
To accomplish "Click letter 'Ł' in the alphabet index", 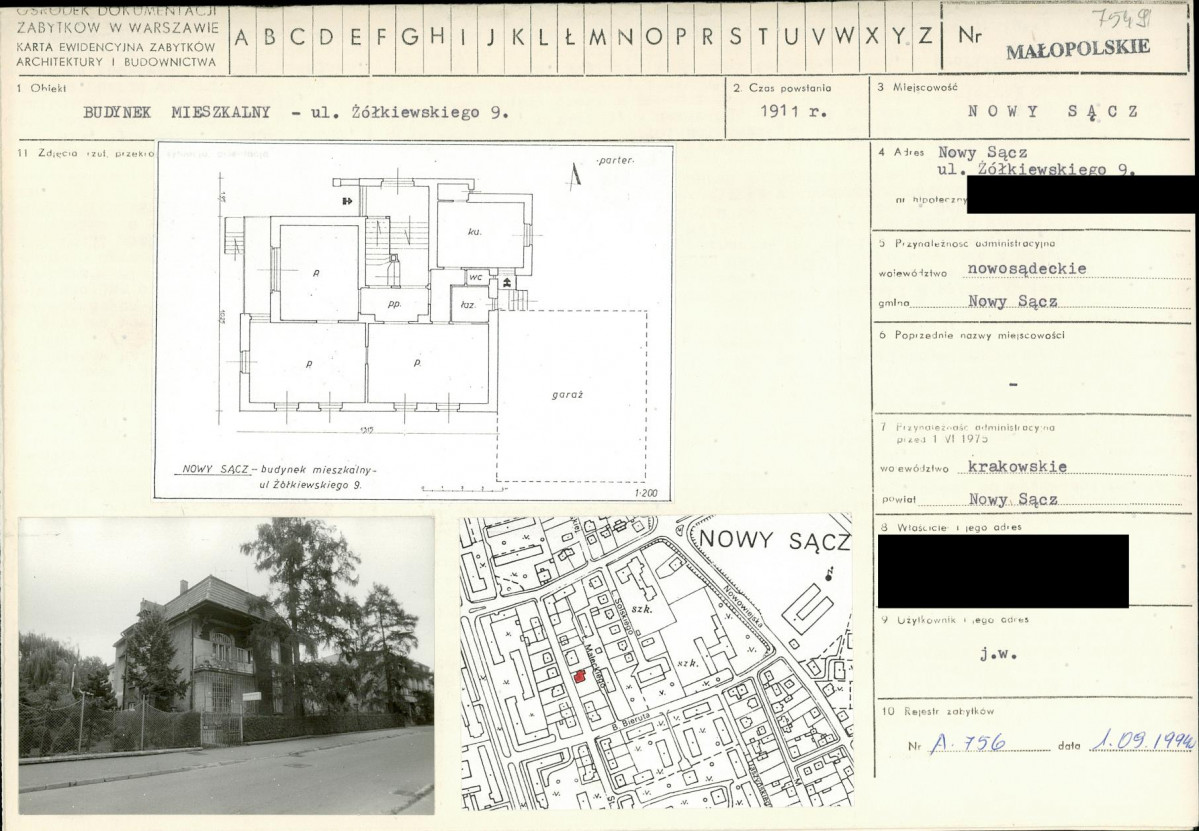I will (569, 37).
